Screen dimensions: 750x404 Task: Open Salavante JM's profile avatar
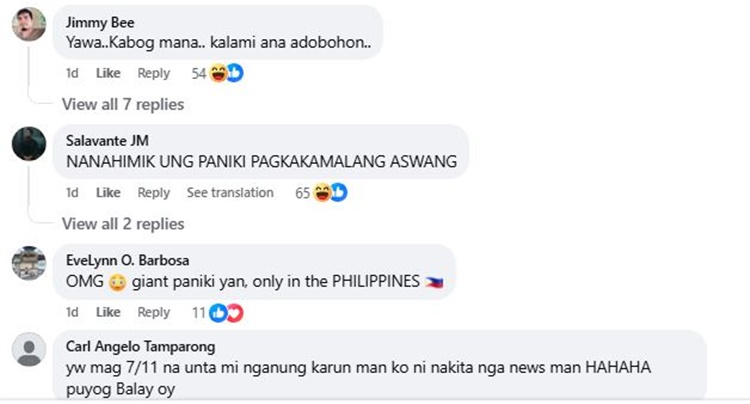29,143
